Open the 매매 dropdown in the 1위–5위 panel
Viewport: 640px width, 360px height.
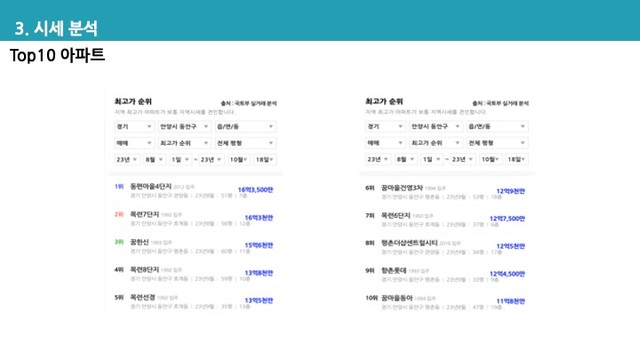[x=134, y=143]
